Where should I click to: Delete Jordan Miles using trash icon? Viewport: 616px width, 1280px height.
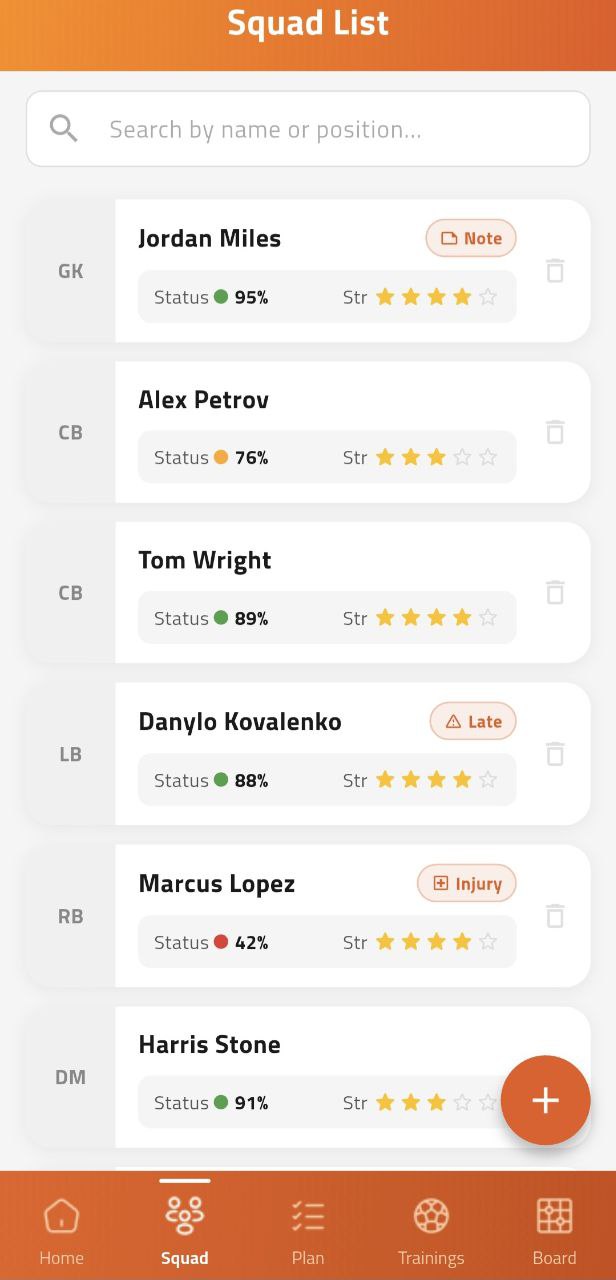click(555, 270)
